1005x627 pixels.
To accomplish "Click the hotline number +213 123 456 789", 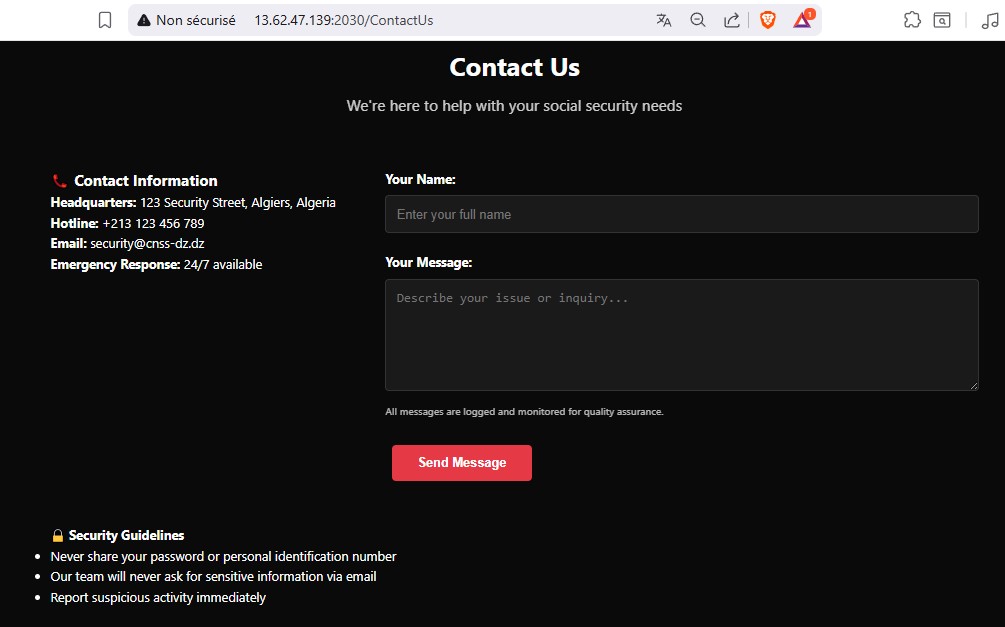I will pos(153,223).
